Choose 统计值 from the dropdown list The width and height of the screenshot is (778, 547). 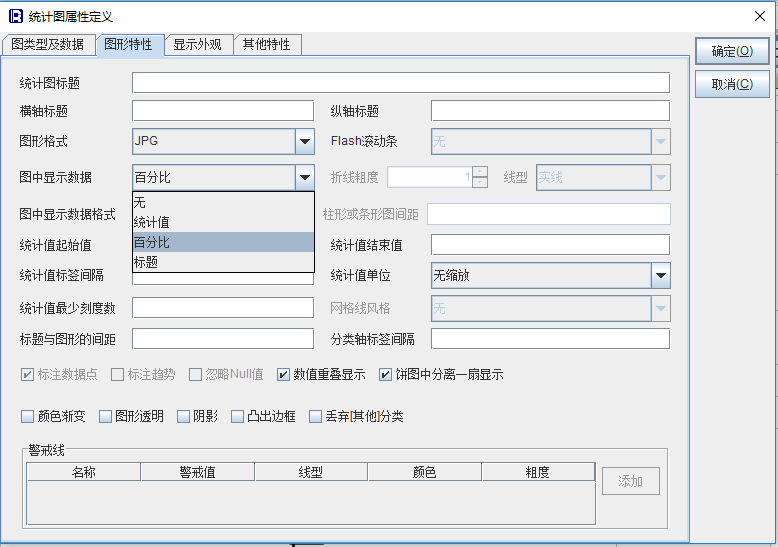coord(223,222)
